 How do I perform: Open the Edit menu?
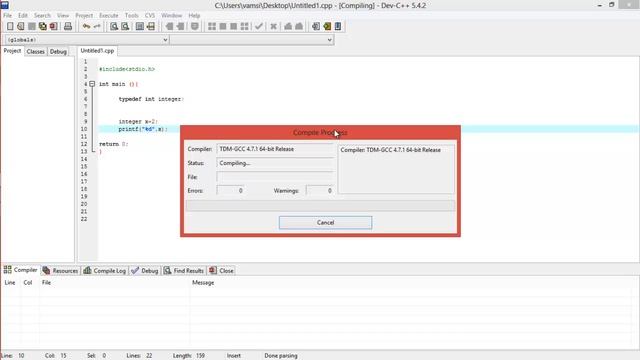23,15
